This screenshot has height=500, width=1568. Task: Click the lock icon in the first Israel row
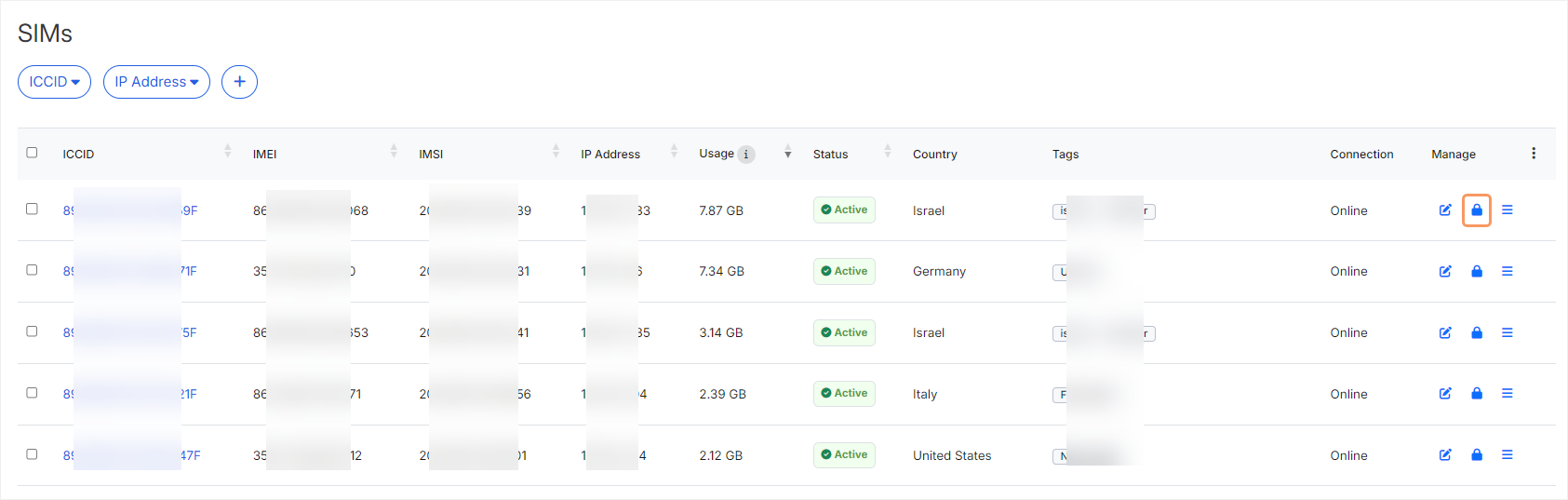point(1477,210)
